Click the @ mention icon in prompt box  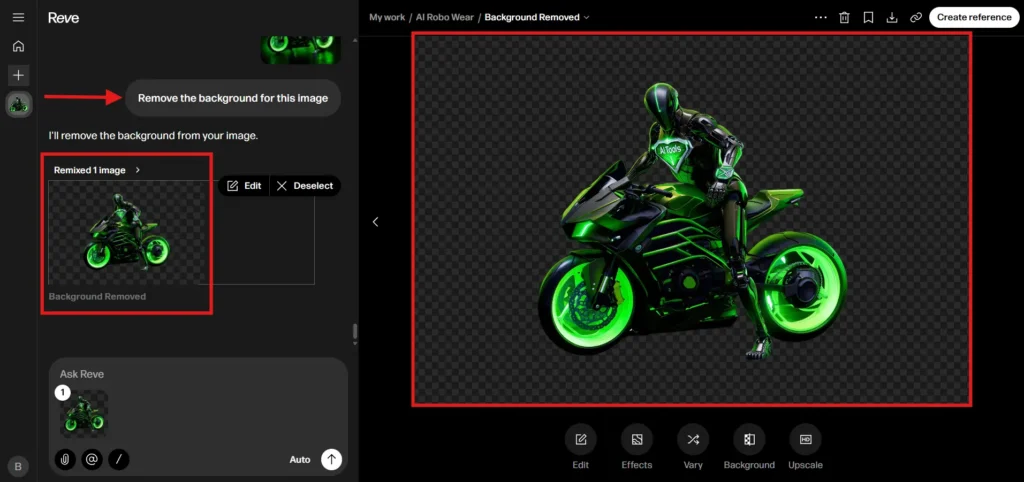pyautogui.click(x=93, y=459)
